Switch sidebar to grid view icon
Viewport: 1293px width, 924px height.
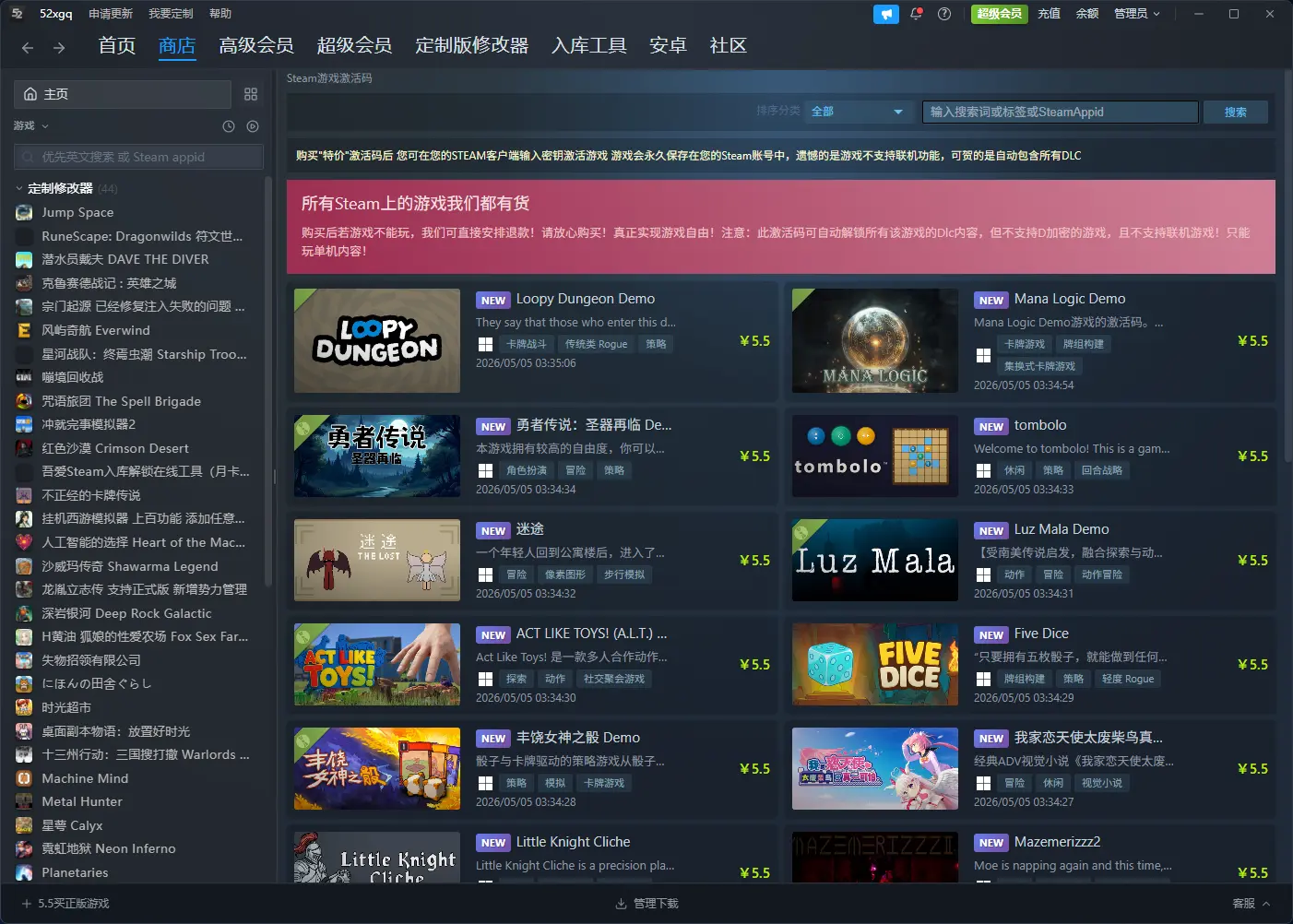pyautogui.click(x=251, y=94)
